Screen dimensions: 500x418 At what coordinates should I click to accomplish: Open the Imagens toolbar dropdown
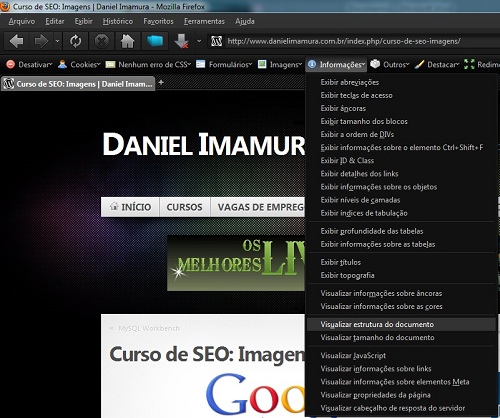click(x=280, y=64)
